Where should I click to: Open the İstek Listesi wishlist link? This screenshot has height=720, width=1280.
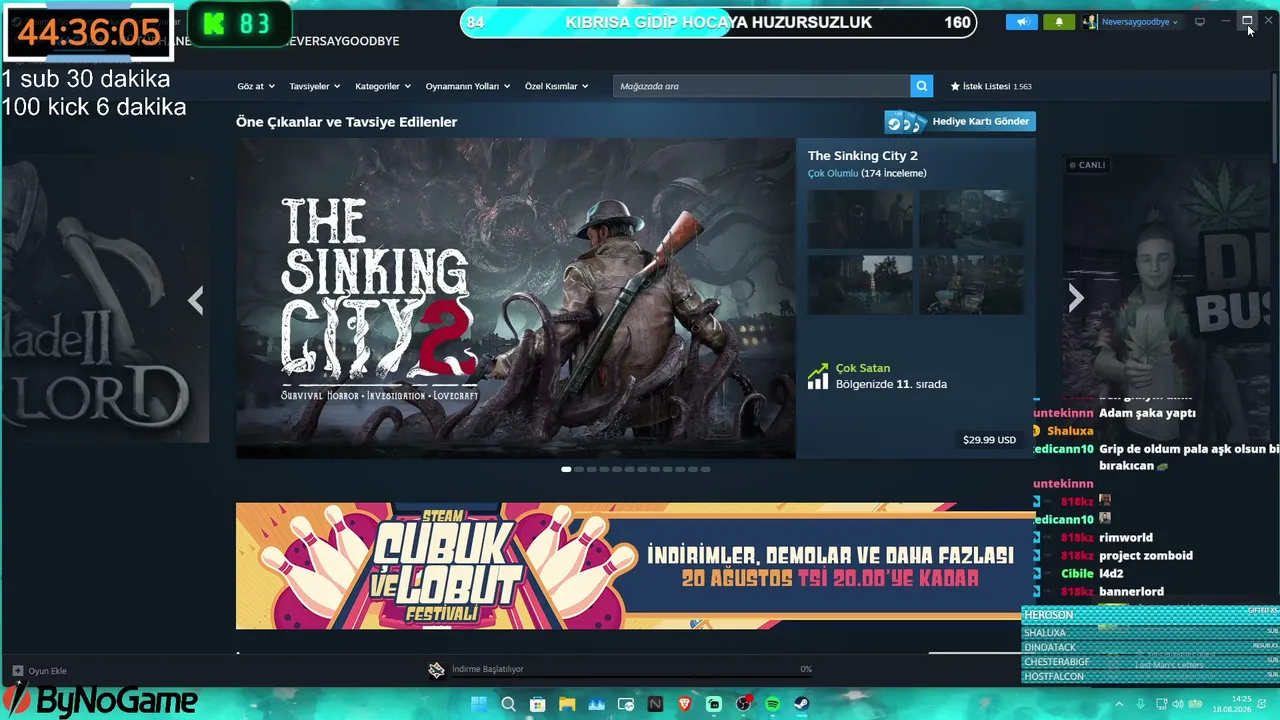[x=991, y=86]
